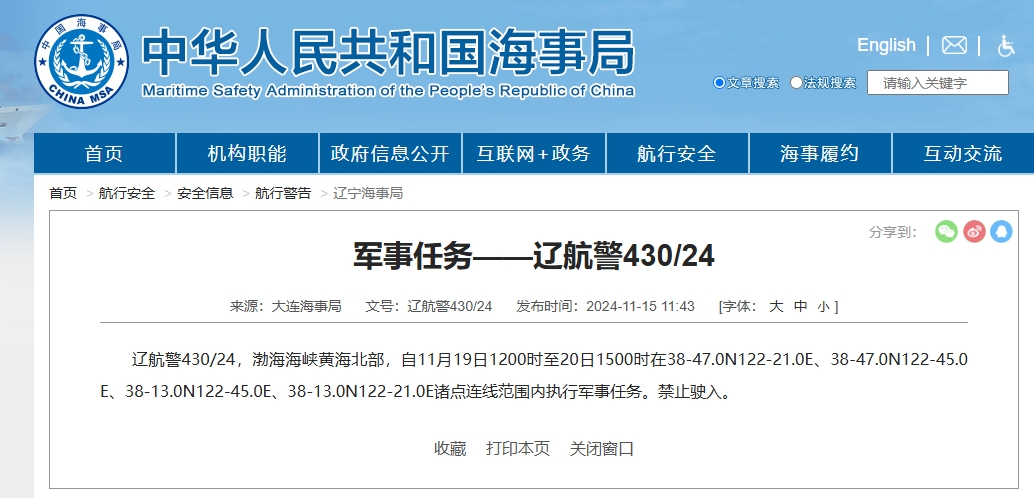Set font size to 小

point(823,306)
